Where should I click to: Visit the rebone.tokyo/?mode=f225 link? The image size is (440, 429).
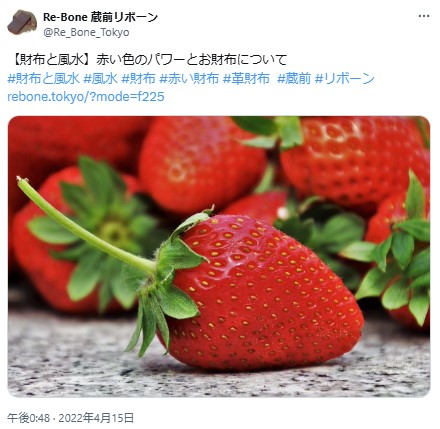click(86, 97)
